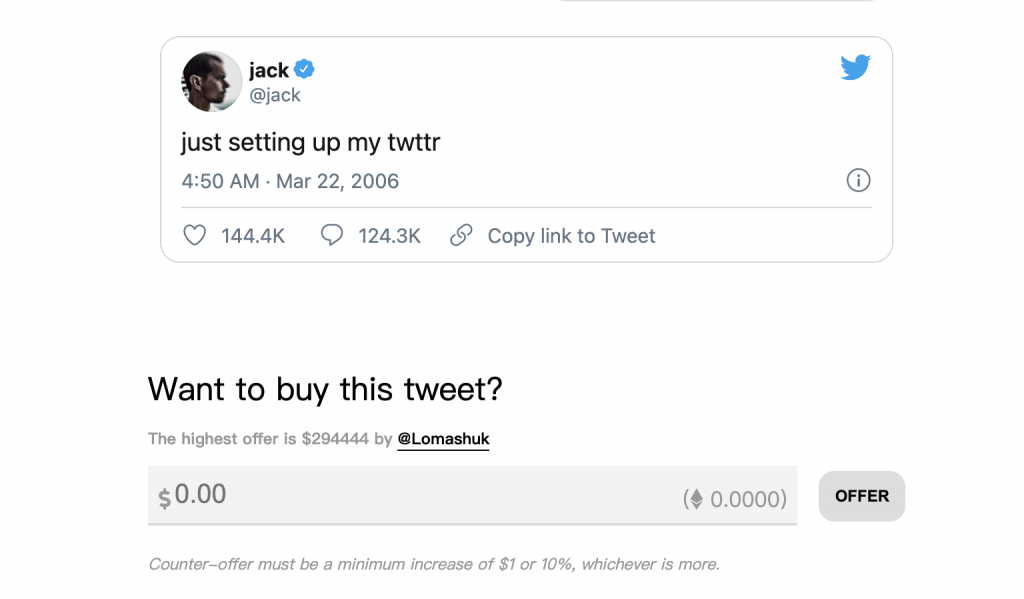The image size is (1024, 599).
Task: Click the "Want to buy this tweet?" heading
Action: [x=325, y=389]
